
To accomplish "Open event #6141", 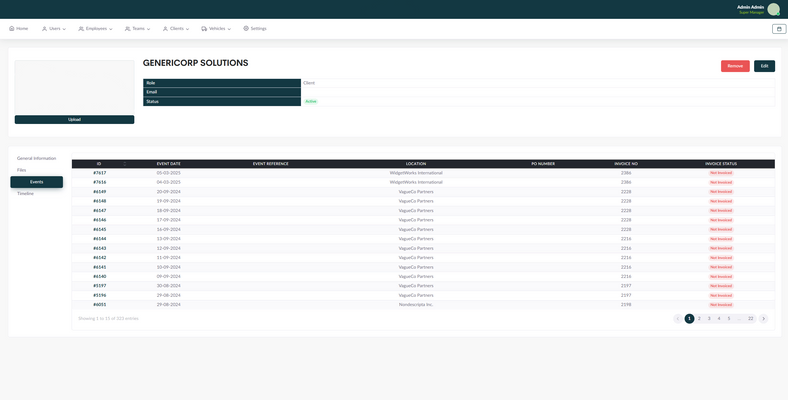I will pos(100,267).
